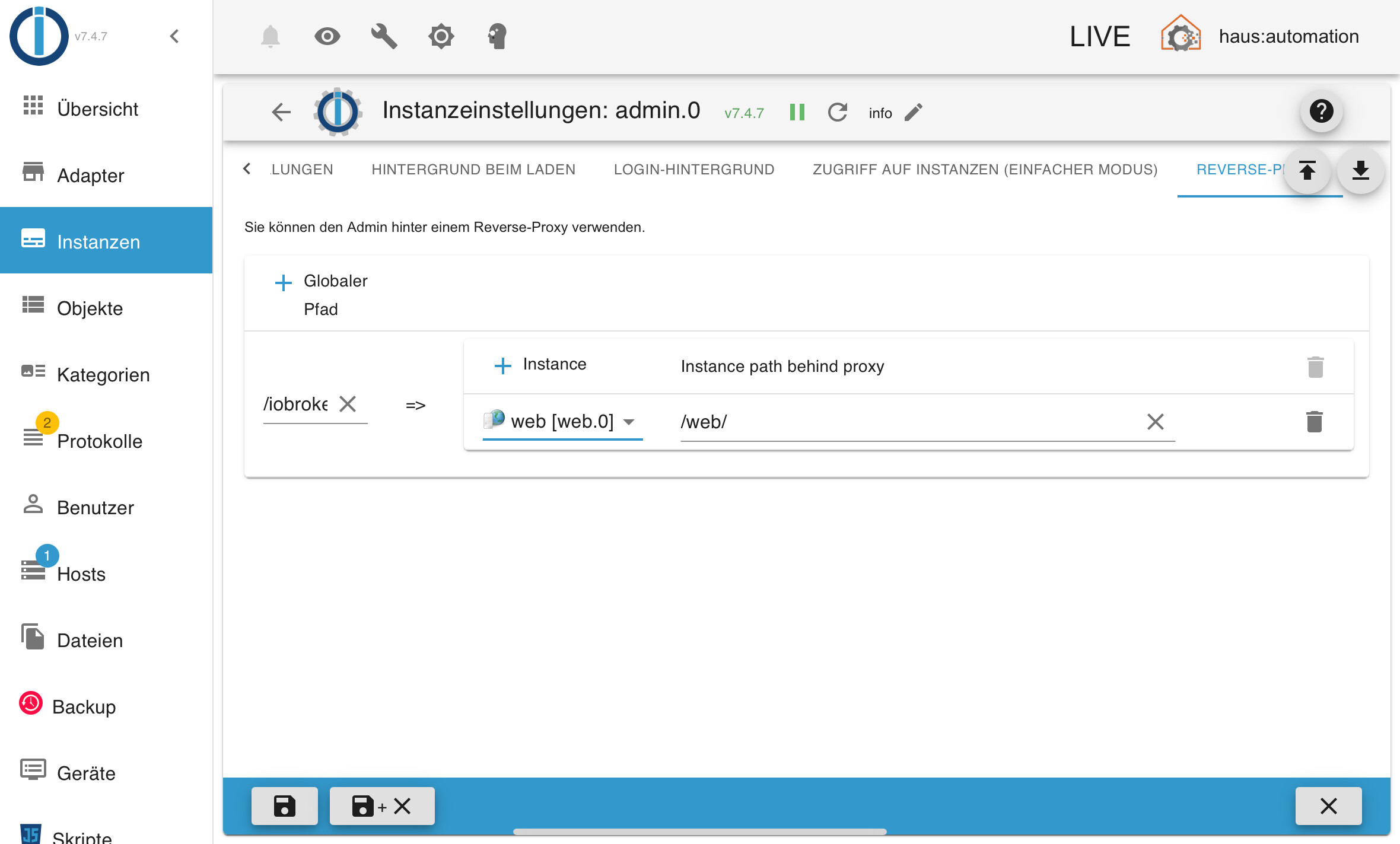Switch to Hintergrund beim Laden tab
This screenshot has width=1400, height=844.
click(473, 170)
